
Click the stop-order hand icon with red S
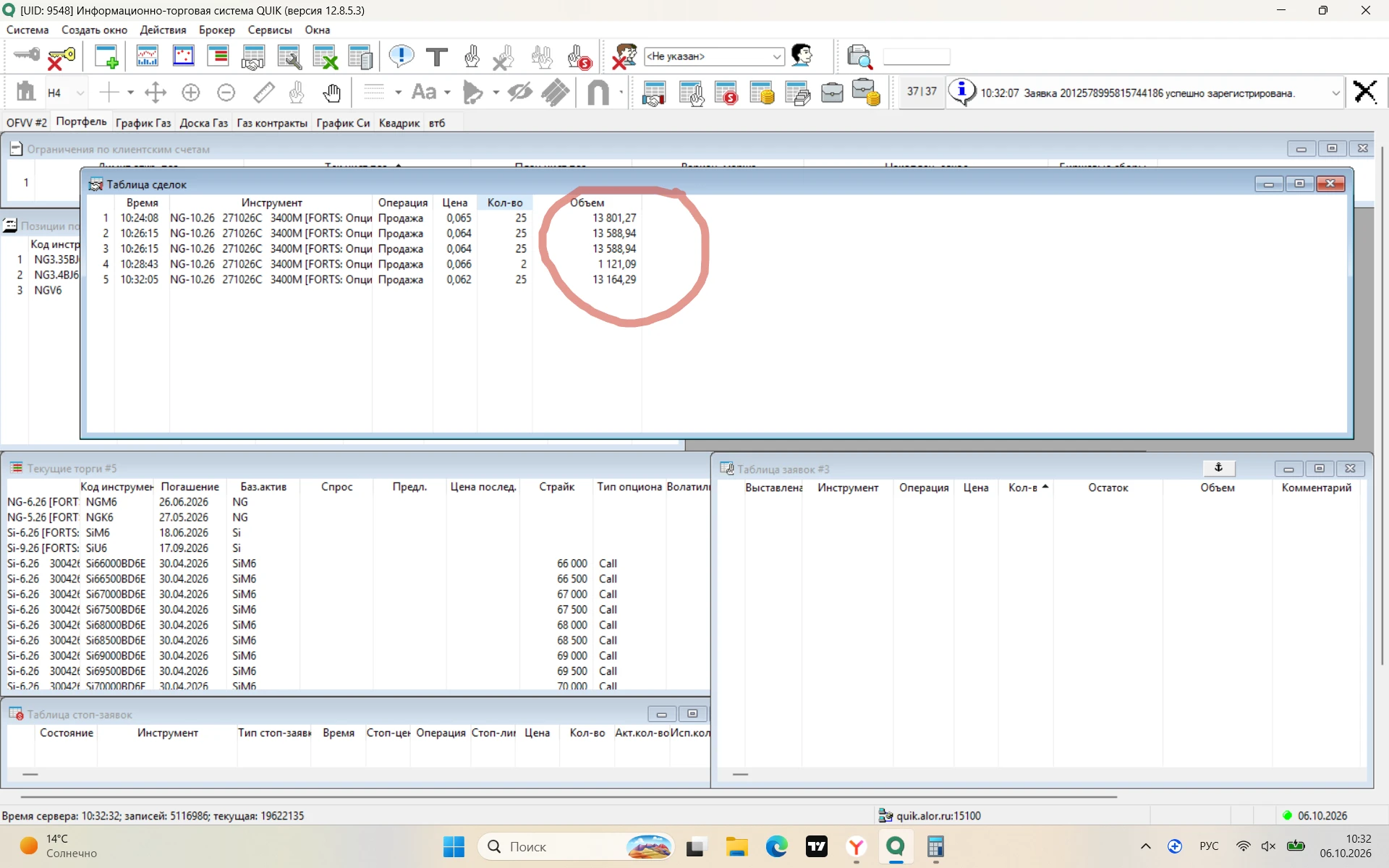pyautogui.click(x=579, y=56)
